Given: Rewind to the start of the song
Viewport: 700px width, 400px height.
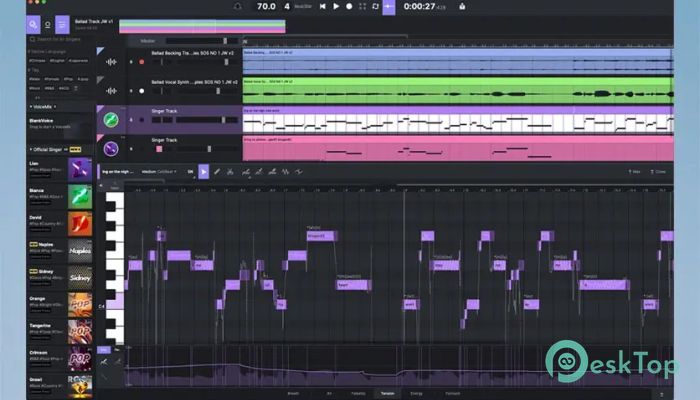Looking at the screenshot, I should point(323,6).
